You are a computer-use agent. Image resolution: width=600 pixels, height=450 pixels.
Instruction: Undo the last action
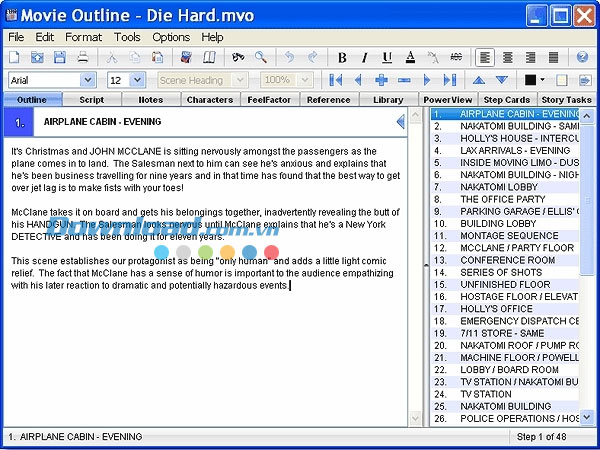coord(290,57)
